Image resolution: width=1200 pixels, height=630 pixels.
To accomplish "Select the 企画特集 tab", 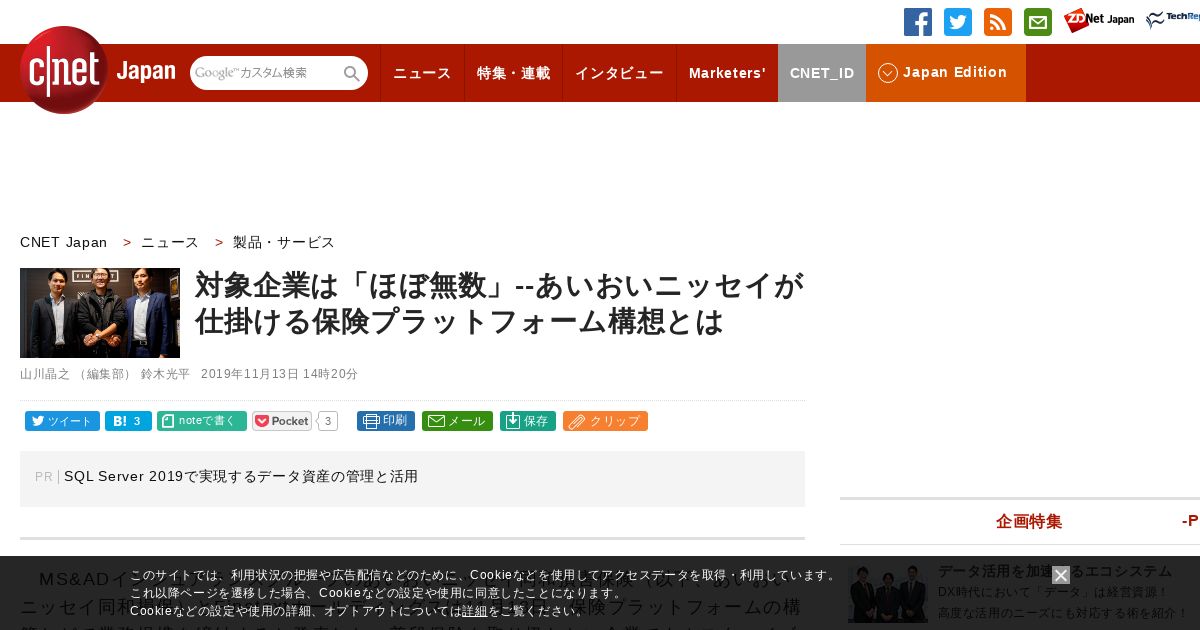I will [x=1029, y=521].
